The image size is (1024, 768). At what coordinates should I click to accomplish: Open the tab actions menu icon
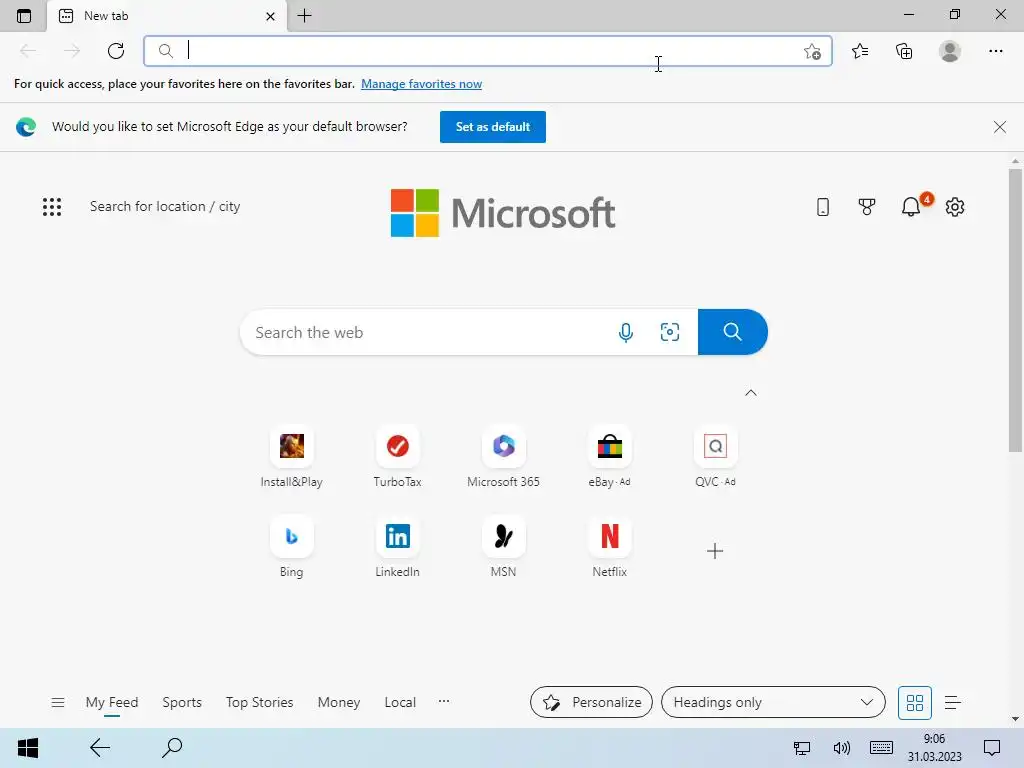pyautogui.click(x=24, y=16)
